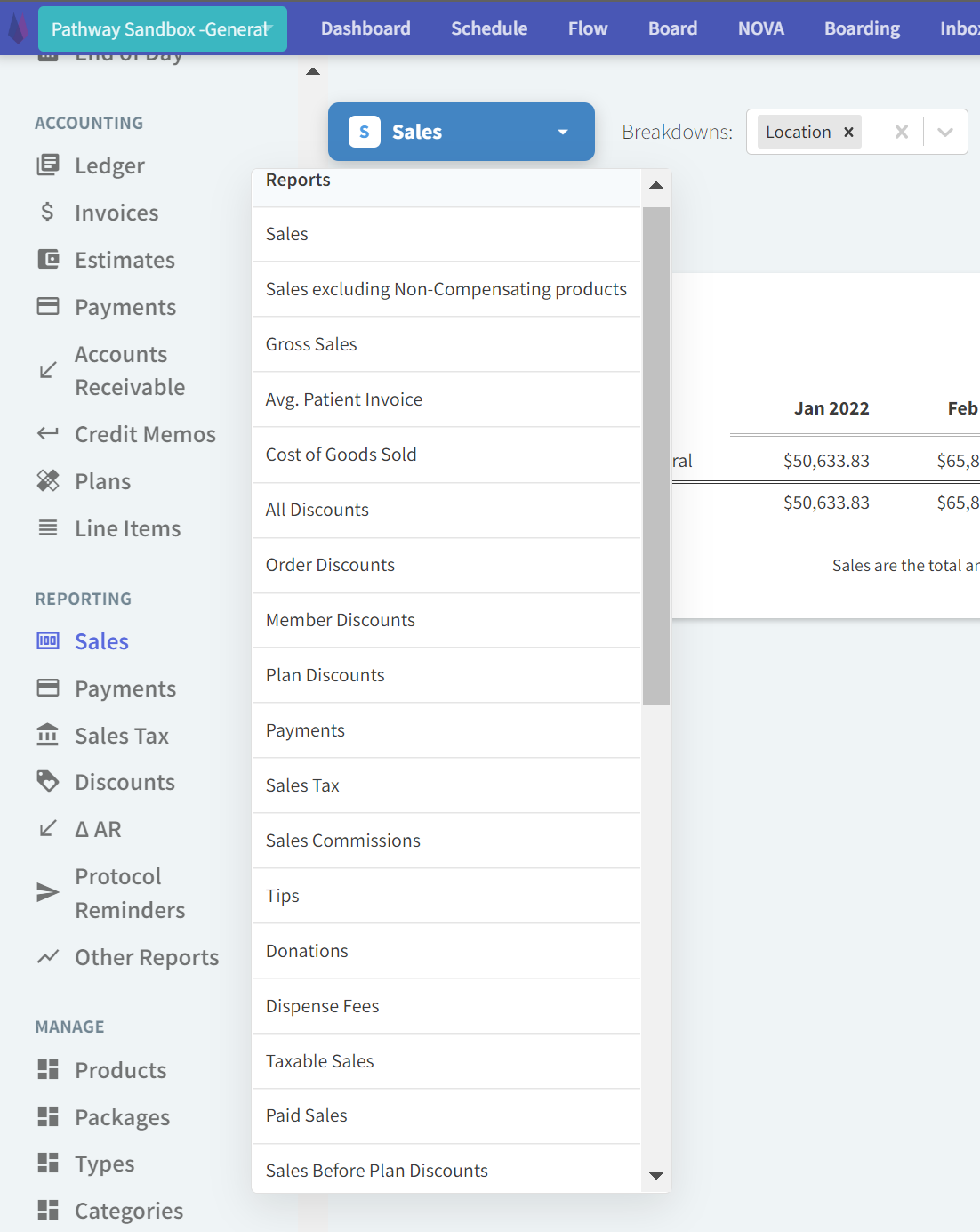
Task: Click the Protocol Reminders paper plane icon
Action: point(48,893)
